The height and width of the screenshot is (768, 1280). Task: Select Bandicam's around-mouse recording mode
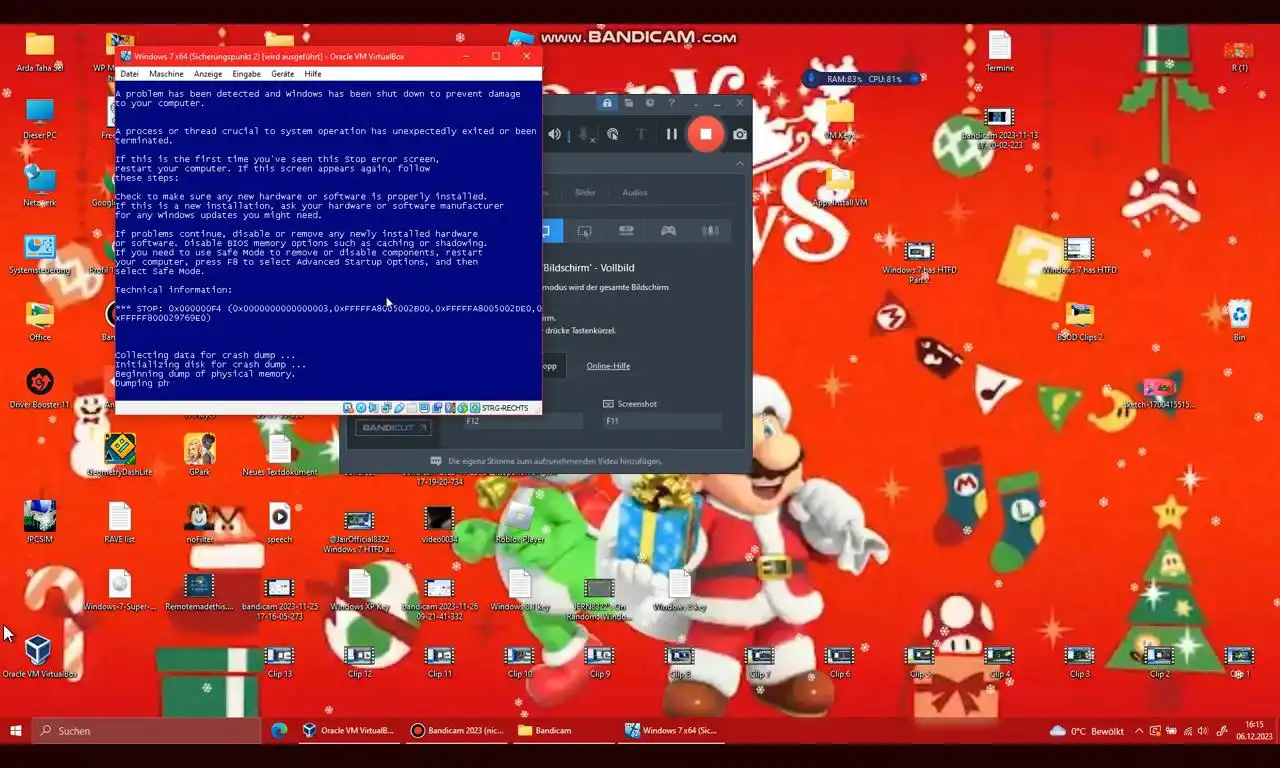pyautogui.click(x=585, y=231)
